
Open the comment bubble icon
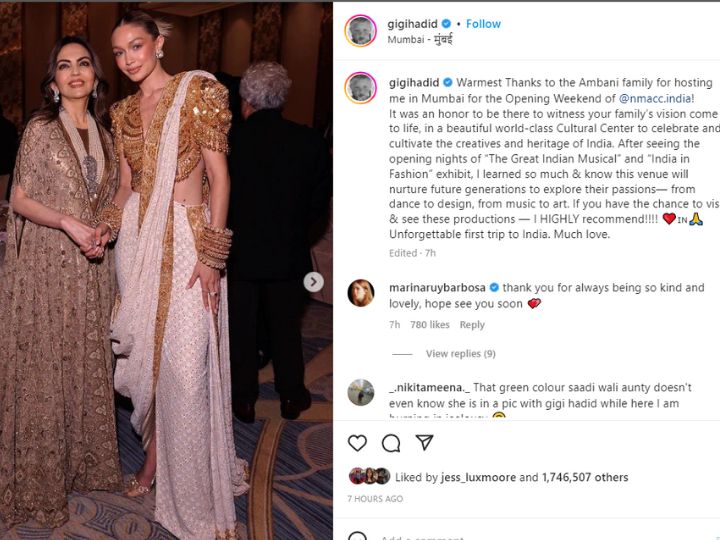pyautogui.click(x=391, y=443)
